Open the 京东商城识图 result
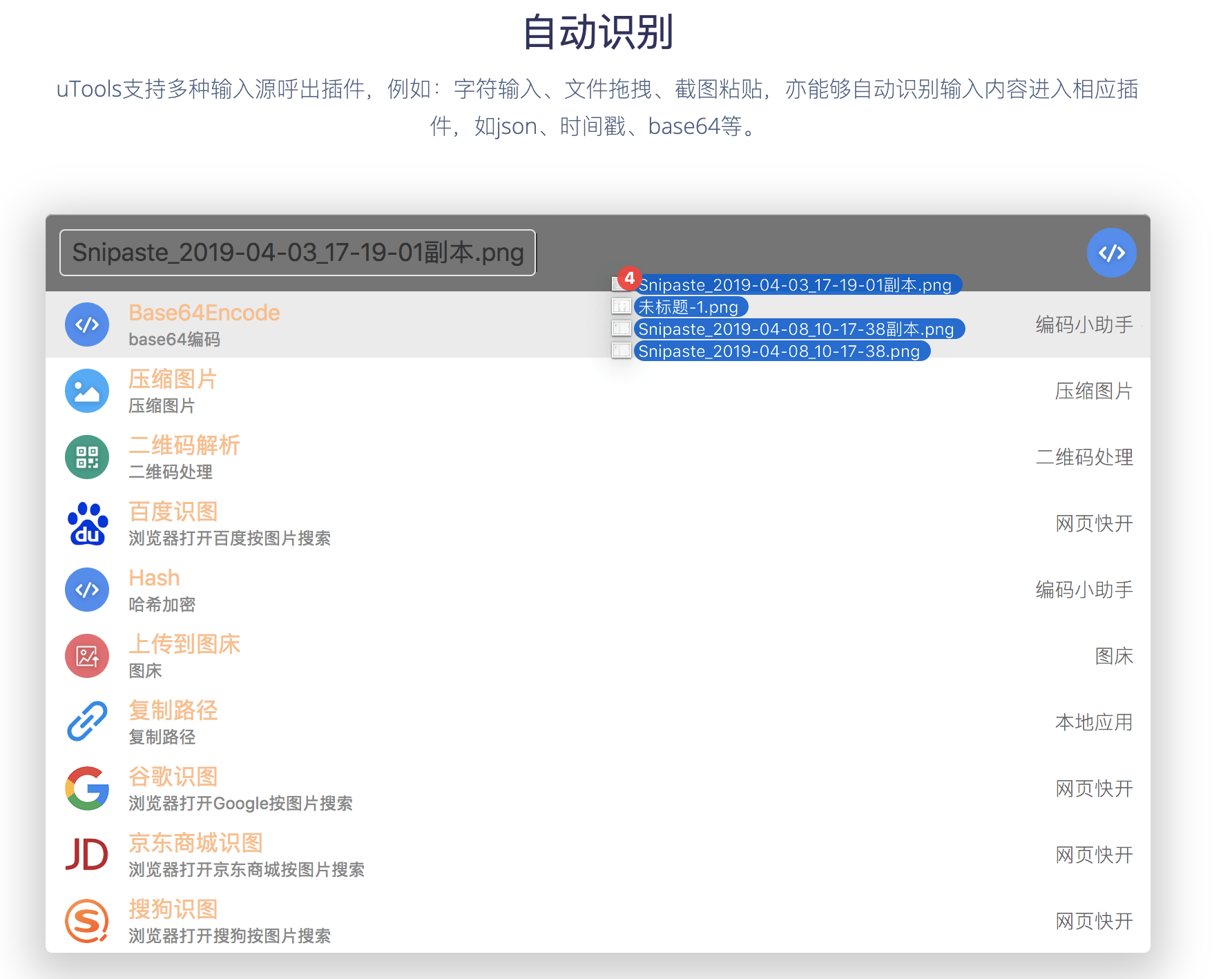The width and height of the screenshot is (1232, 979). [195, 843]
